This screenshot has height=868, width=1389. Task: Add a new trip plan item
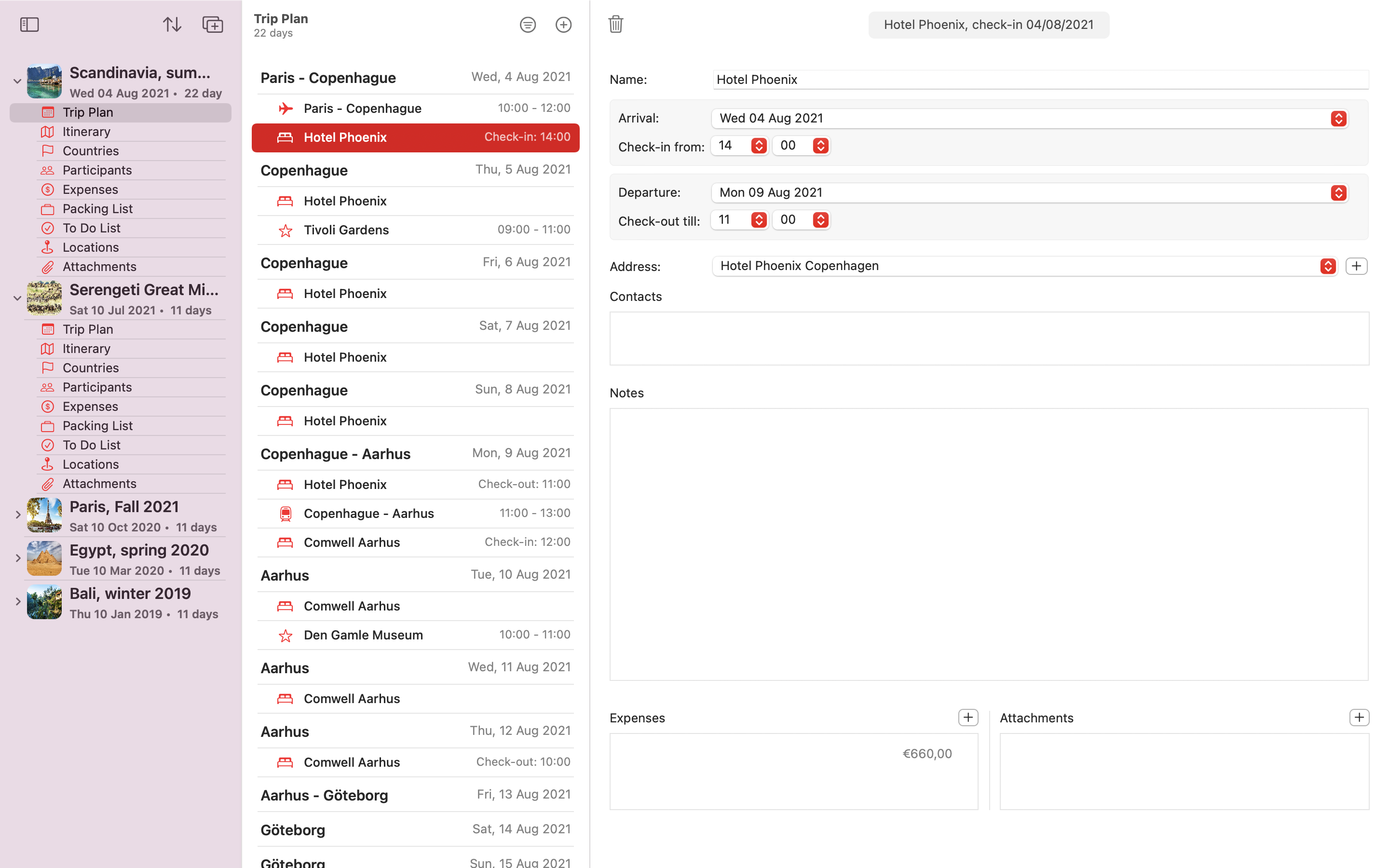564,25
